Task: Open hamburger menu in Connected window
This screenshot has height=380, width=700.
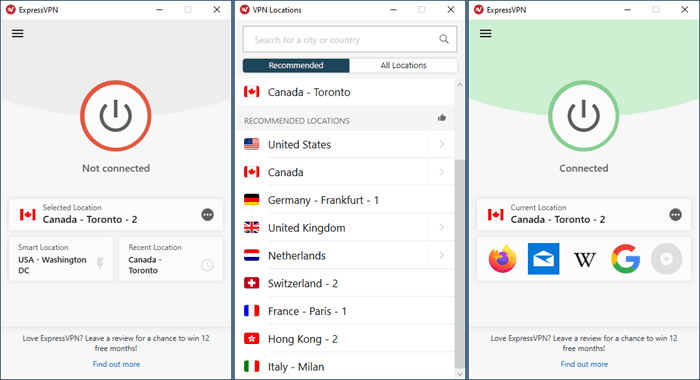Action: pos(486,33)
